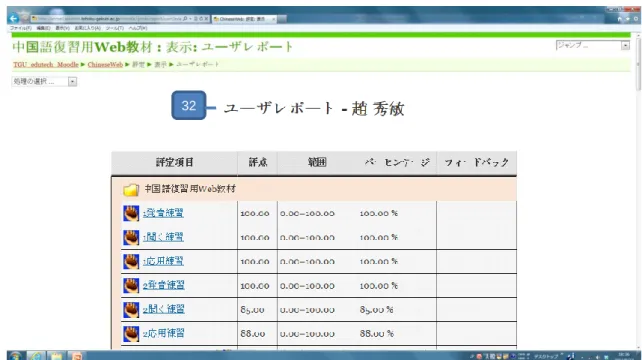Click the orange application icon on the taskbar
The height and width of the screenshot is (360, 642).
pyautogui.click(x=77, y=355)
